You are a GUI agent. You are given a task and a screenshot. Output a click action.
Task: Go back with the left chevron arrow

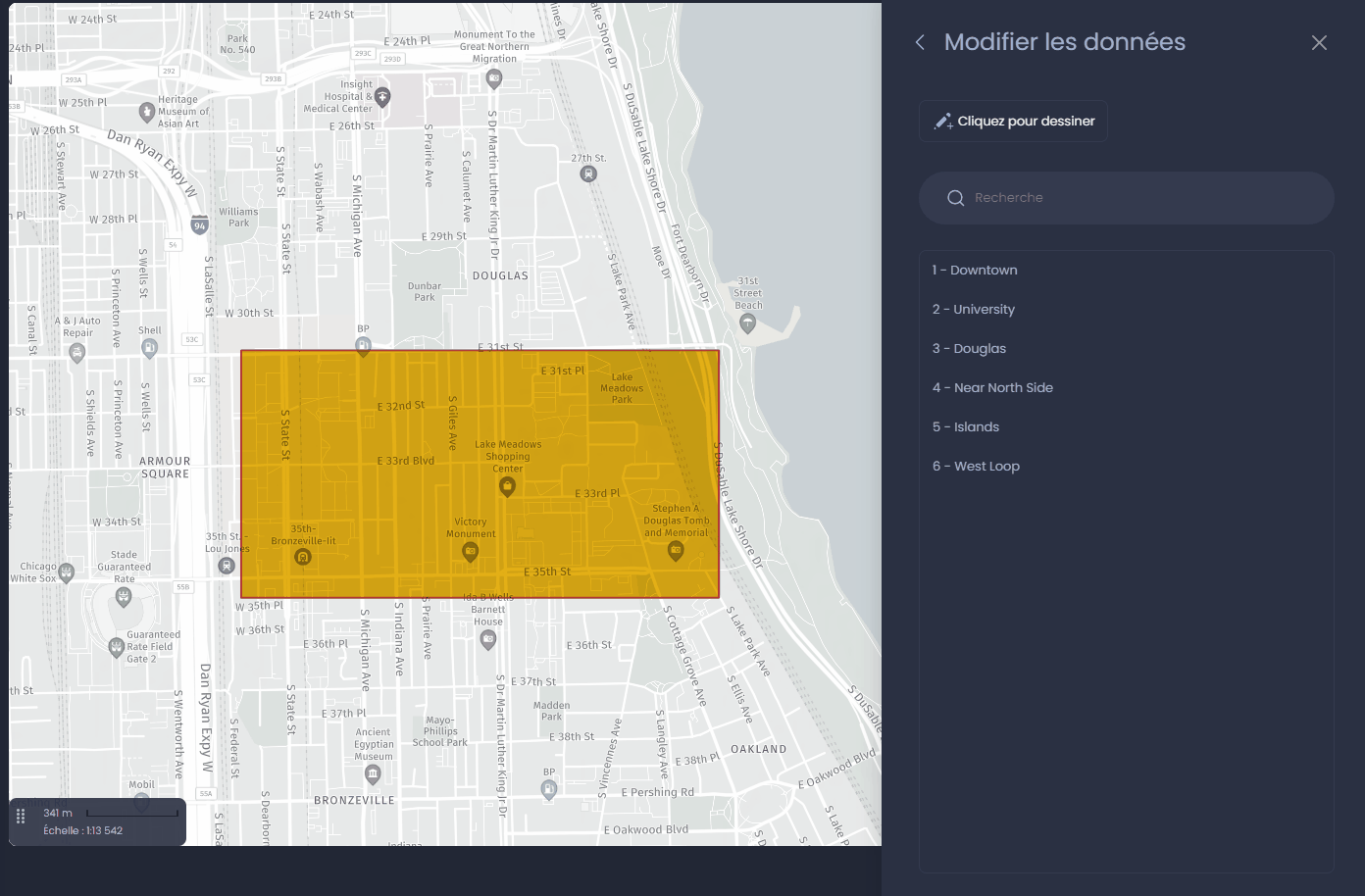(920, 42)
